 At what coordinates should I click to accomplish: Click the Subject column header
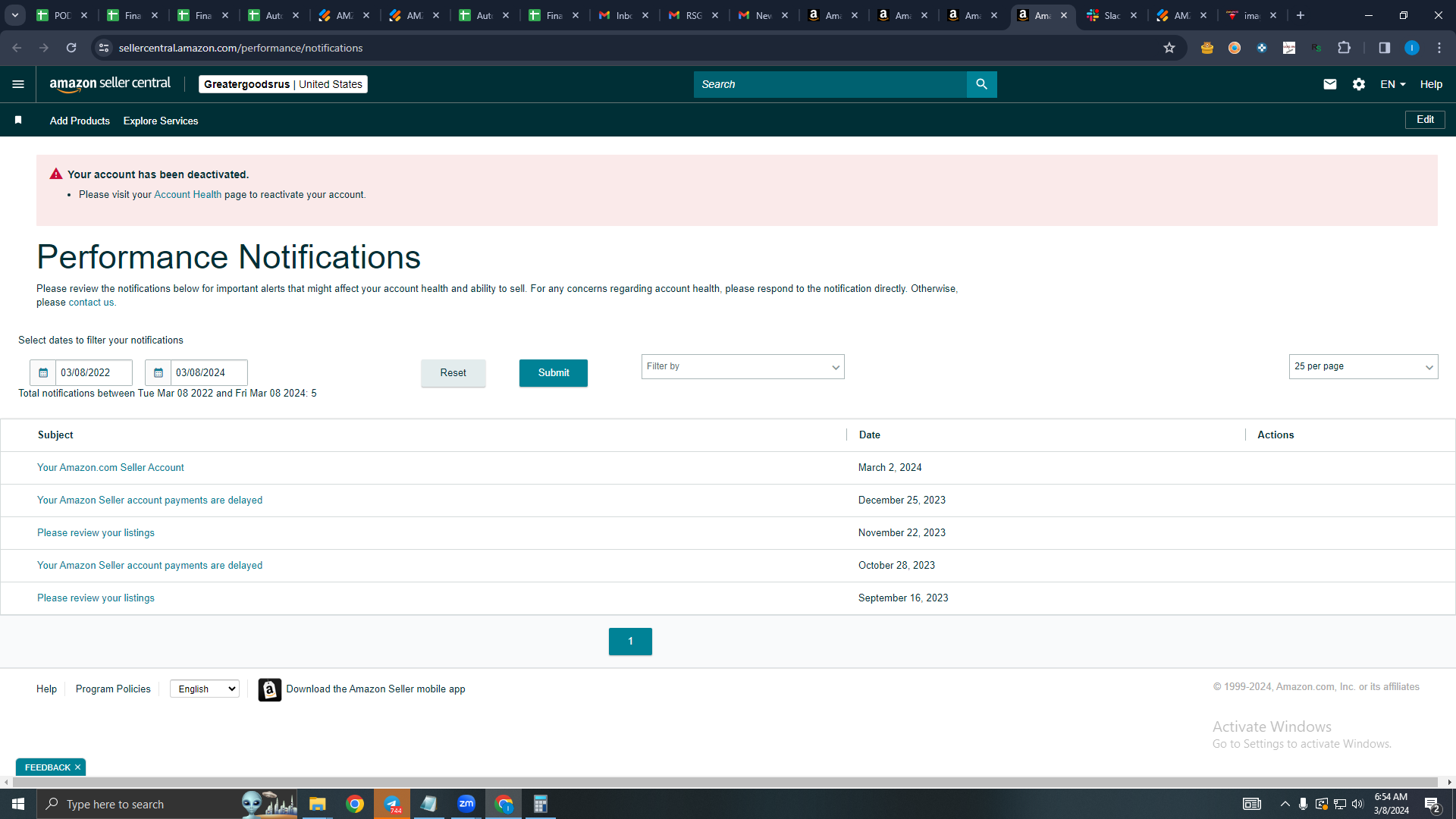click(x=55, y=435)
